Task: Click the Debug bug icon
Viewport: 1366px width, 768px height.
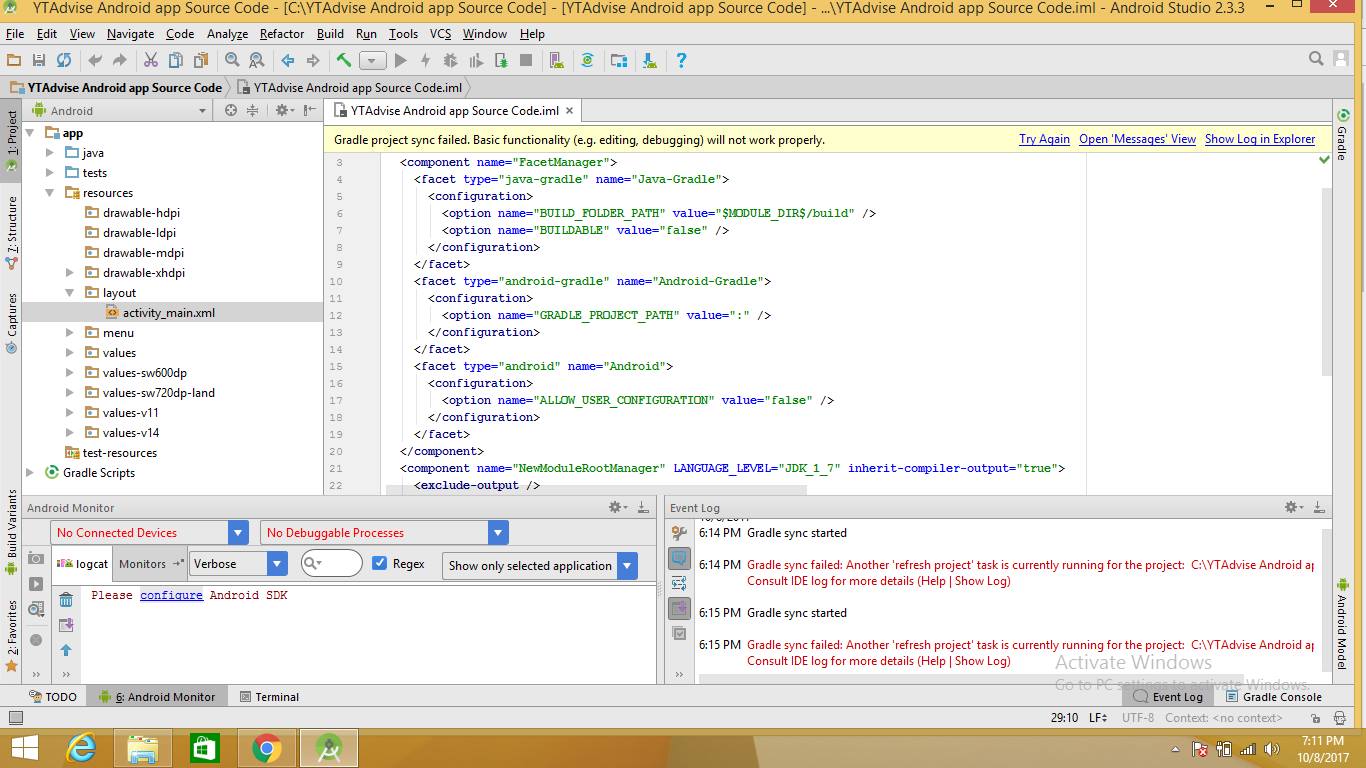Action: pos(450,61)
